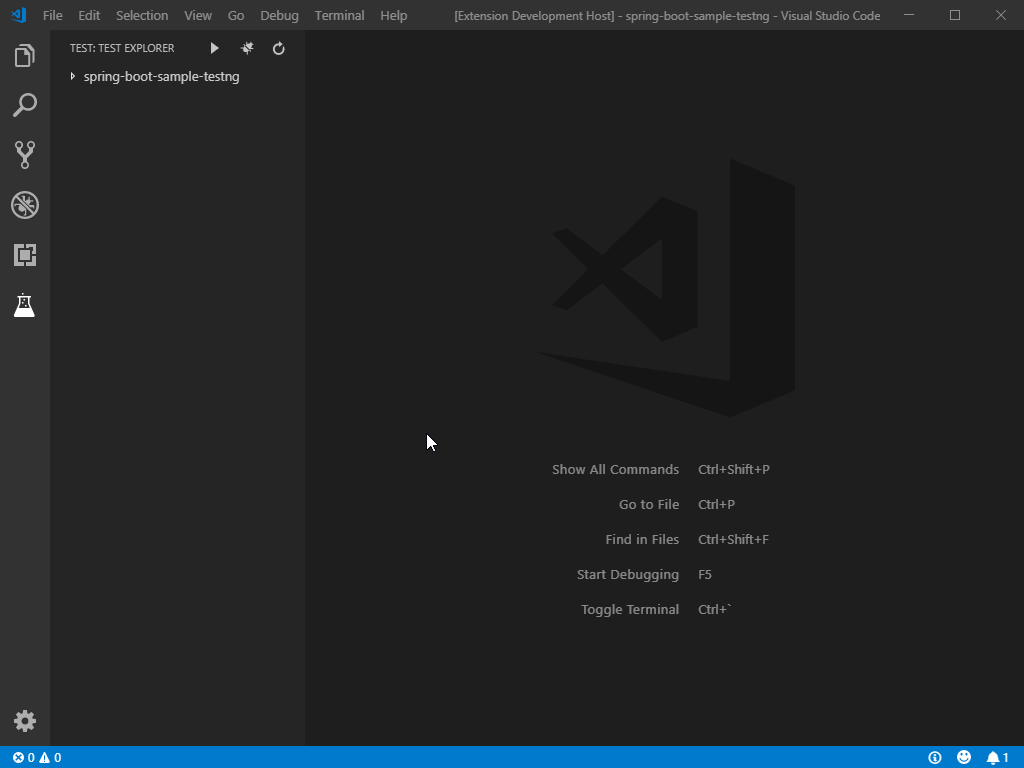1024x768 pixels.
Task: Open the File menu
Action: click(x=52, y=15)
